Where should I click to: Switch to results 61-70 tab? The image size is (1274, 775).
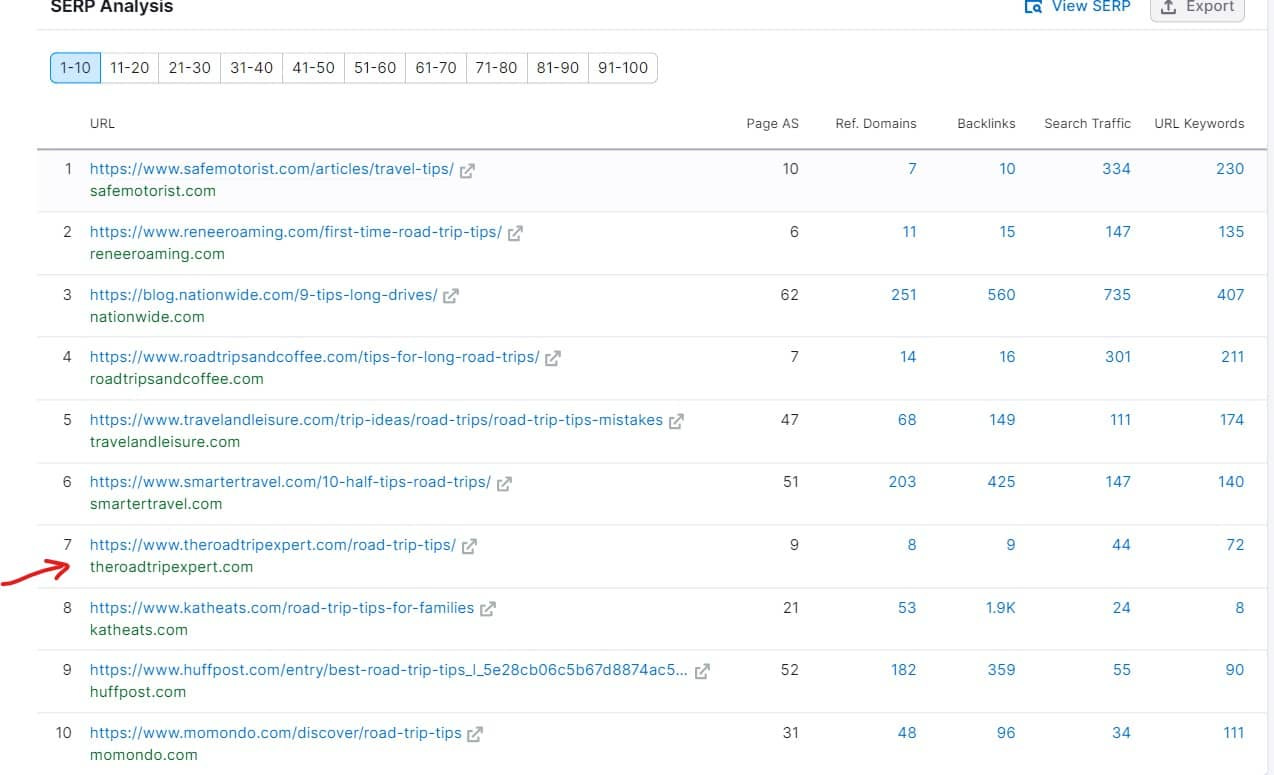point(435,68)
